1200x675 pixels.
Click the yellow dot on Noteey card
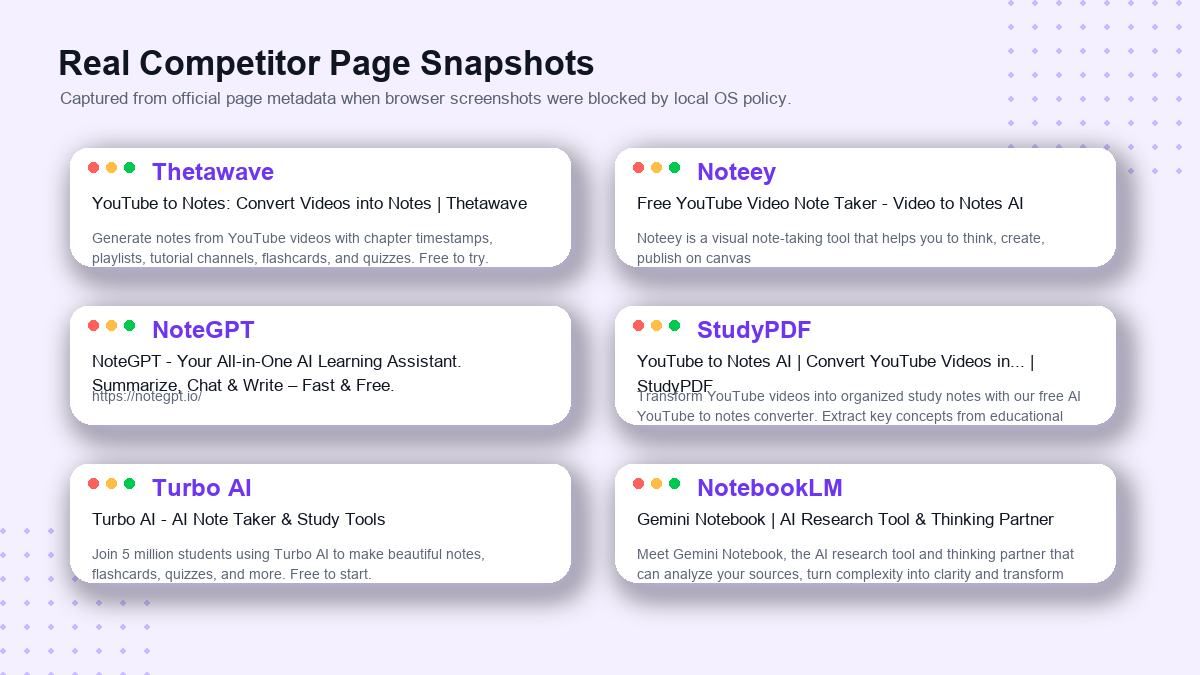656,167
